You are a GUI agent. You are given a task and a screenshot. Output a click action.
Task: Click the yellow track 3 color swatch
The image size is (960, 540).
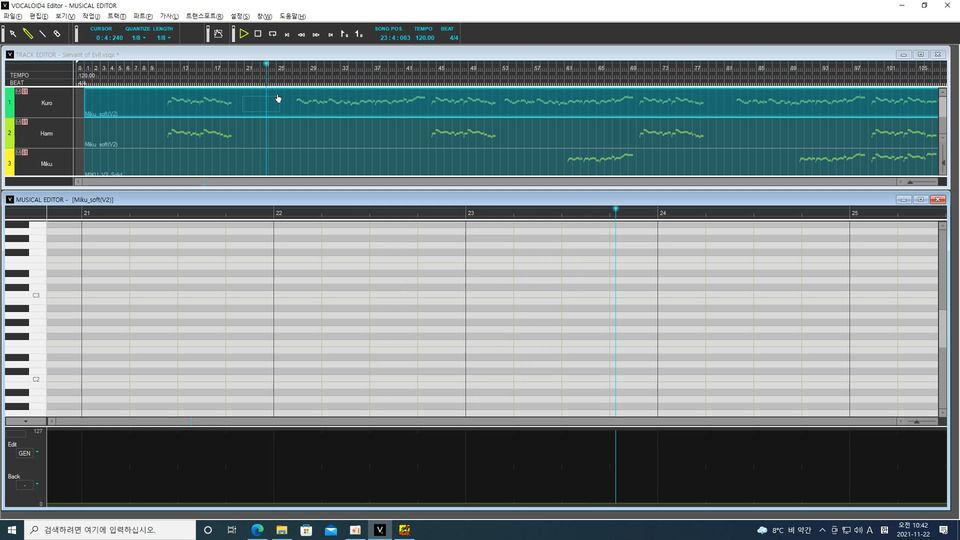coord(9,162)
